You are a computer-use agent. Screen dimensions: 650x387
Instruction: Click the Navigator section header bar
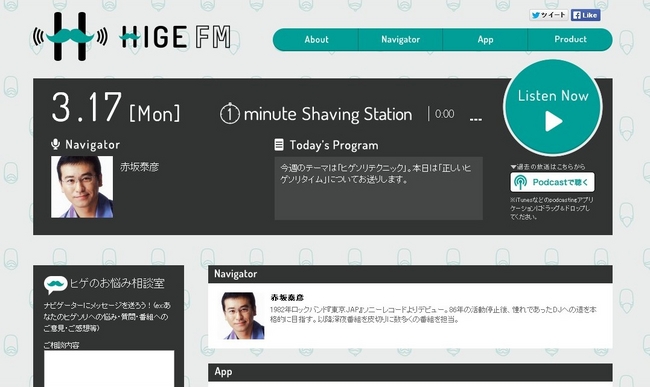click(410, 274)
